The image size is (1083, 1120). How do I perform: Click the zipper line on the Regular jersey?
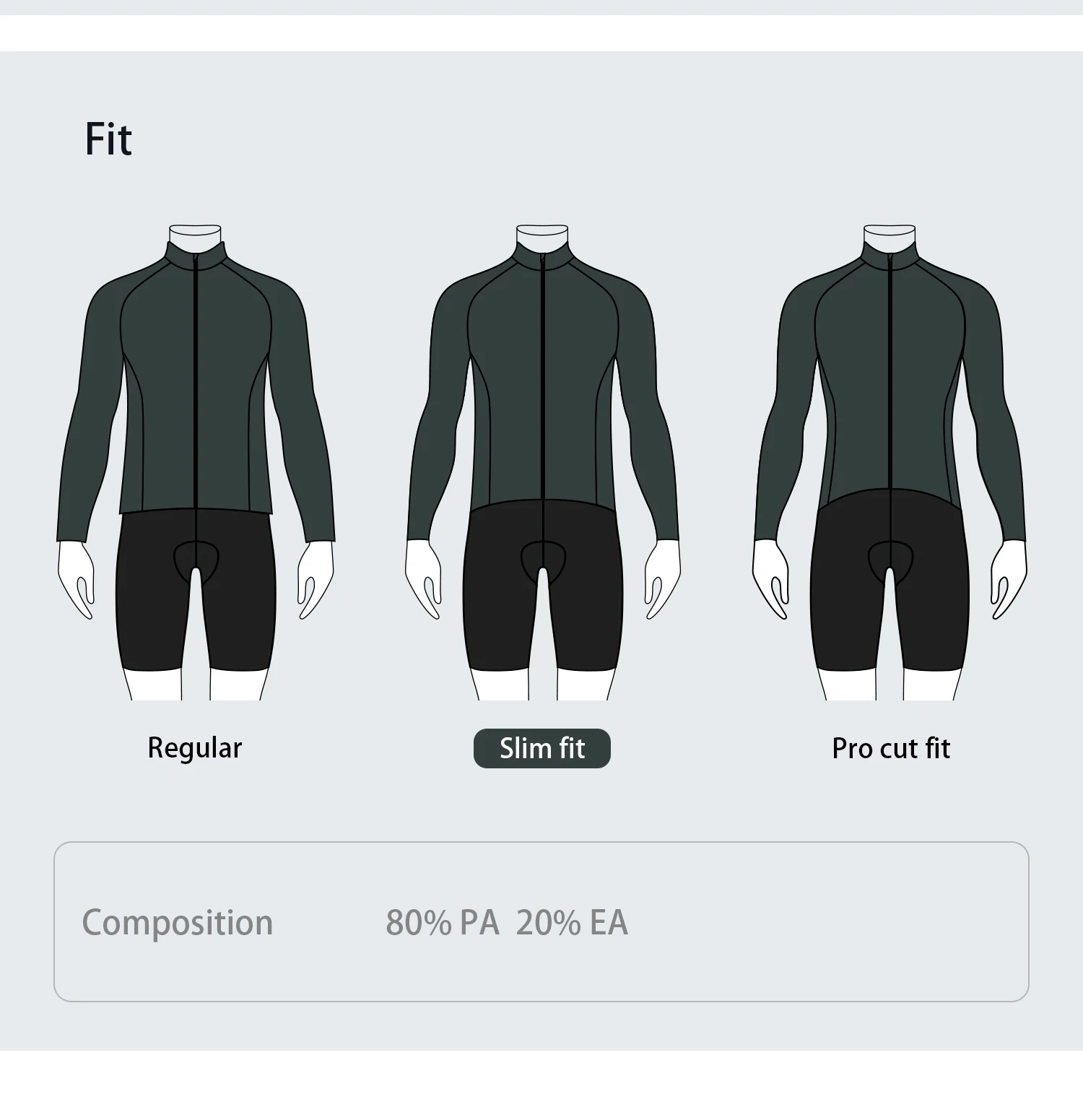coord(196,383)
